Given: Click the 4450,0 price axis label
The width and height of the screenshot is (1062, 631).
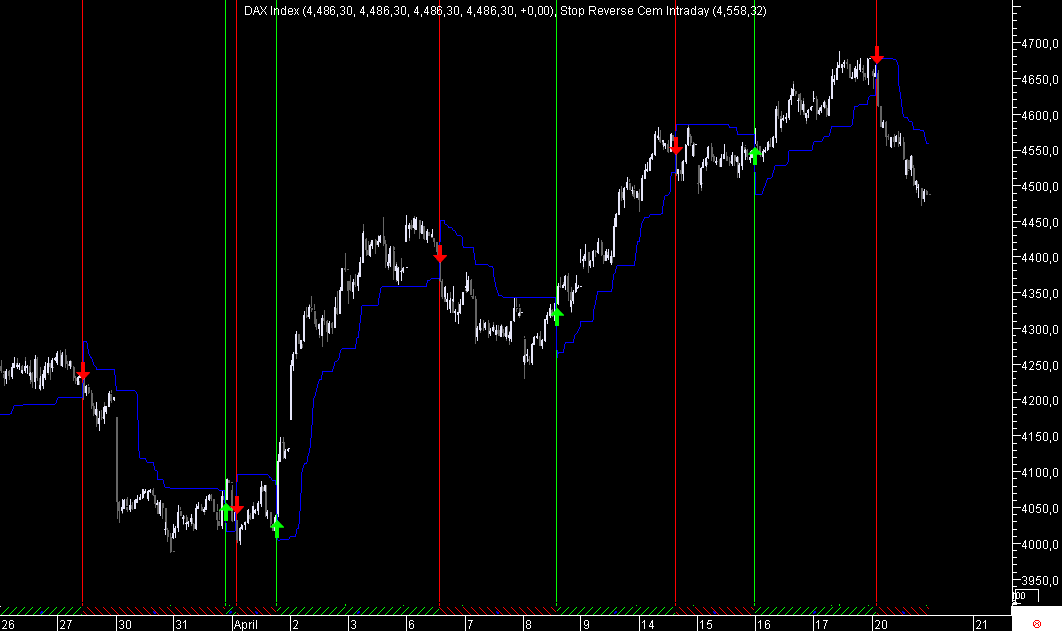Looking at the screenshot, I should [1040, 222].
